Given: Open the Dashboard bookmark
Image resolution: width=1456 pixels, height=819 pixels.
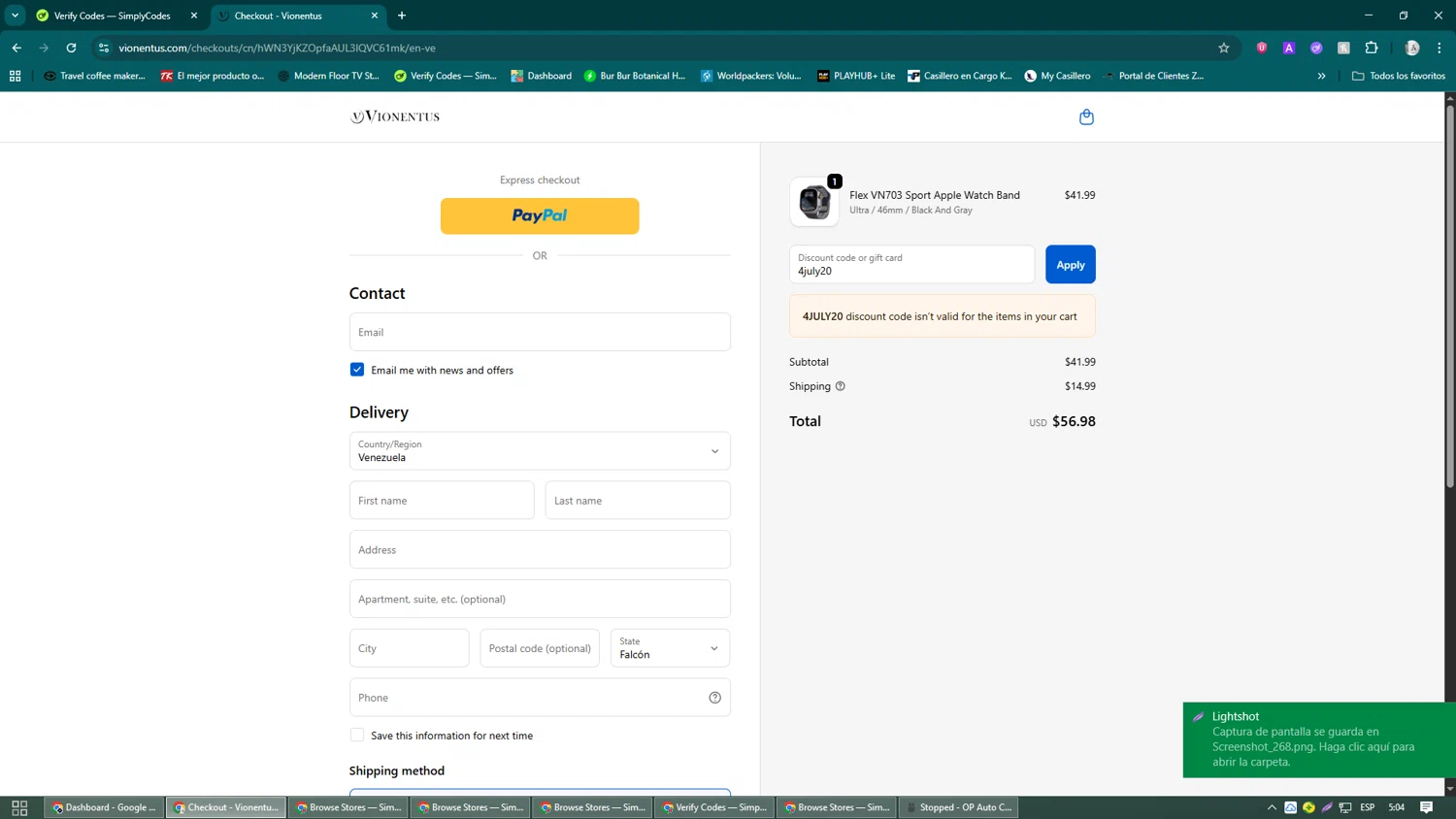Looking at the screenshot, I should coord(542,76).
